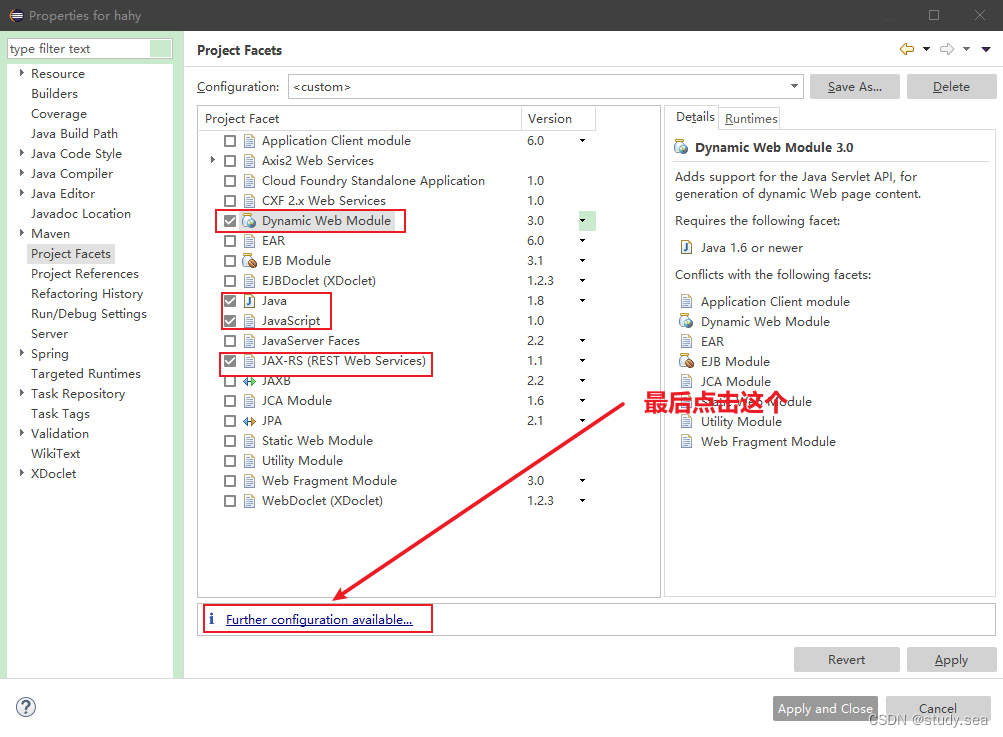This screenshot has height=737, width=1003.
Task: Open Targeted Runtimes settings page
Action: pyautogui.click(x=86, y=374)
